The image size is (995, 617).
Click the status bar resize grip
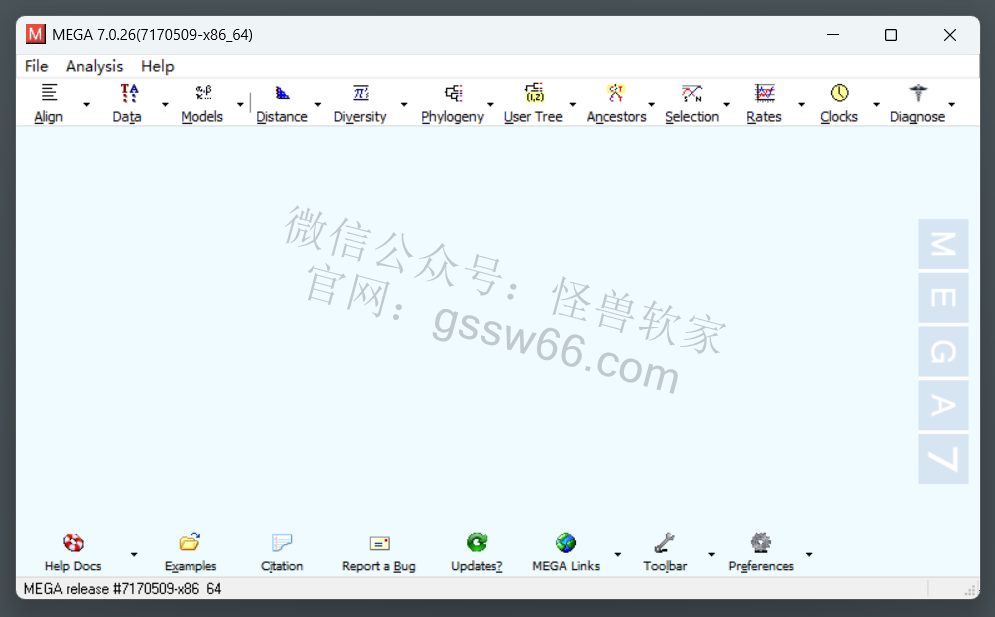click(x=971, y=590)
